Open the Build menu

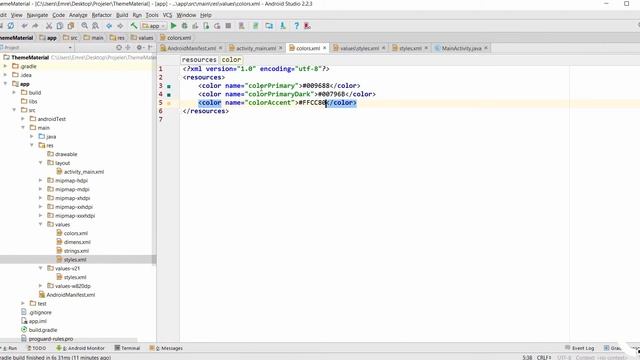[122, 15]
